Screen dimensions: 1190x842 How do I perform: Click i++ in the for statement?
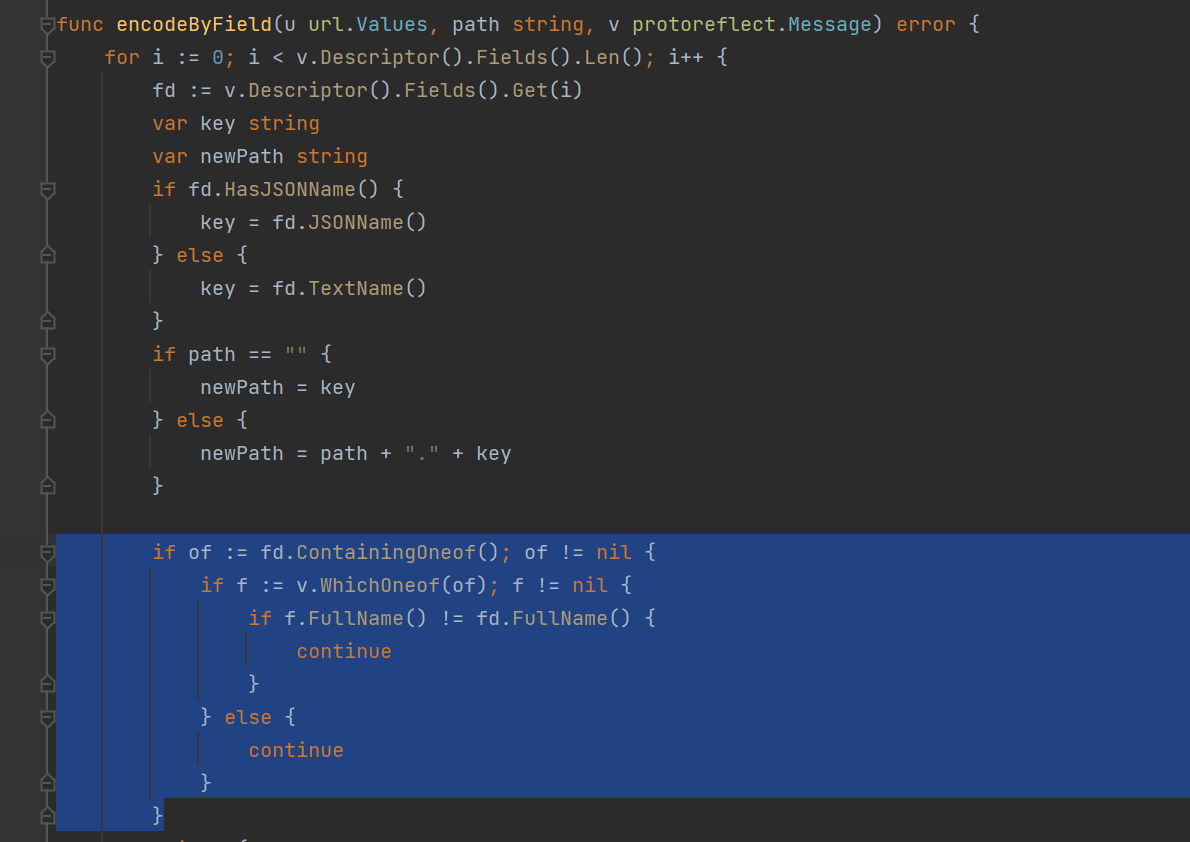click(x=685, y=58)
